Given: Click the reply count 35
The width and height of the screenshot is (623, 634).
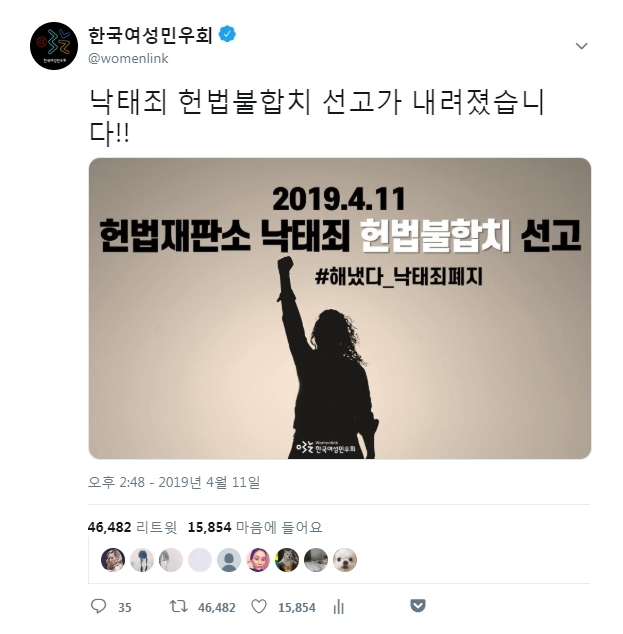Looking at the screenshot, I should coord(125,607).
